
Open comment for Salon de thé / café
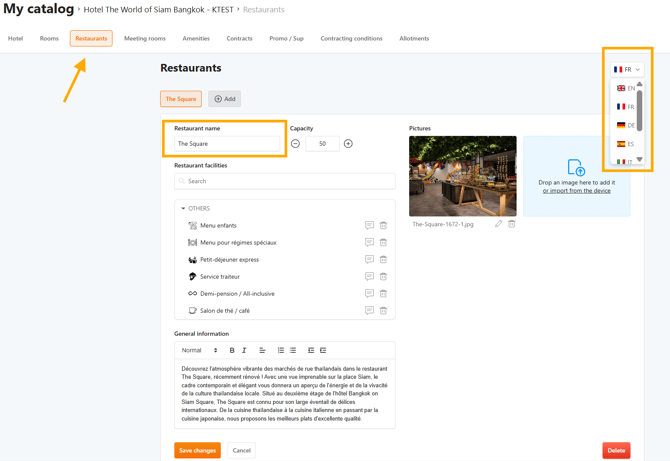coord(369,311)
